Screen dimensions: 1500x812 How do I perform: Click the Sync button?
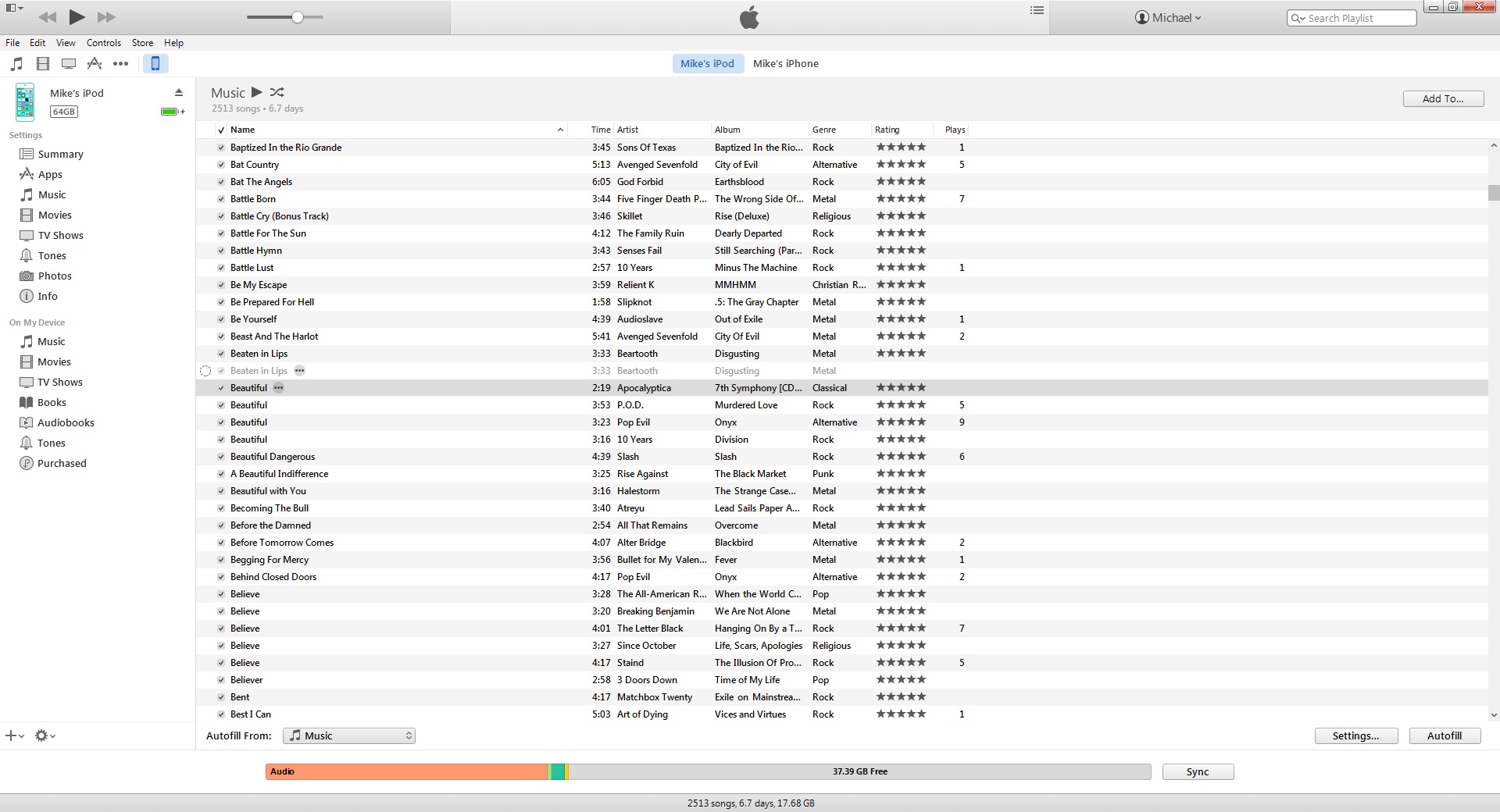pos(1197,771)
